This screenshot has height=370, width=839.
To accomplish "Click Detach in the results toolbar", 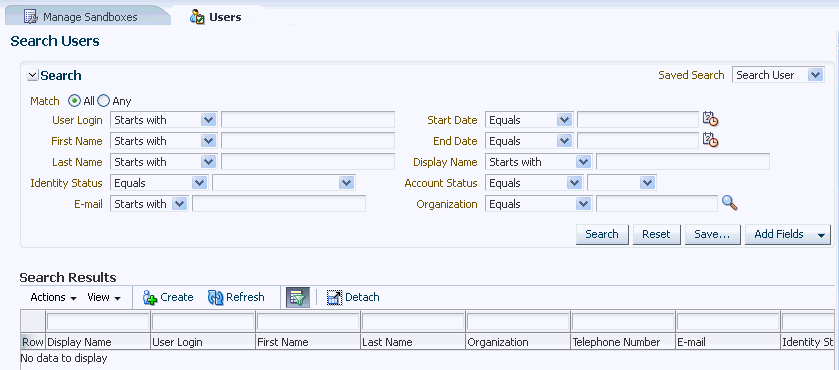I will click(x=353, y=297).
